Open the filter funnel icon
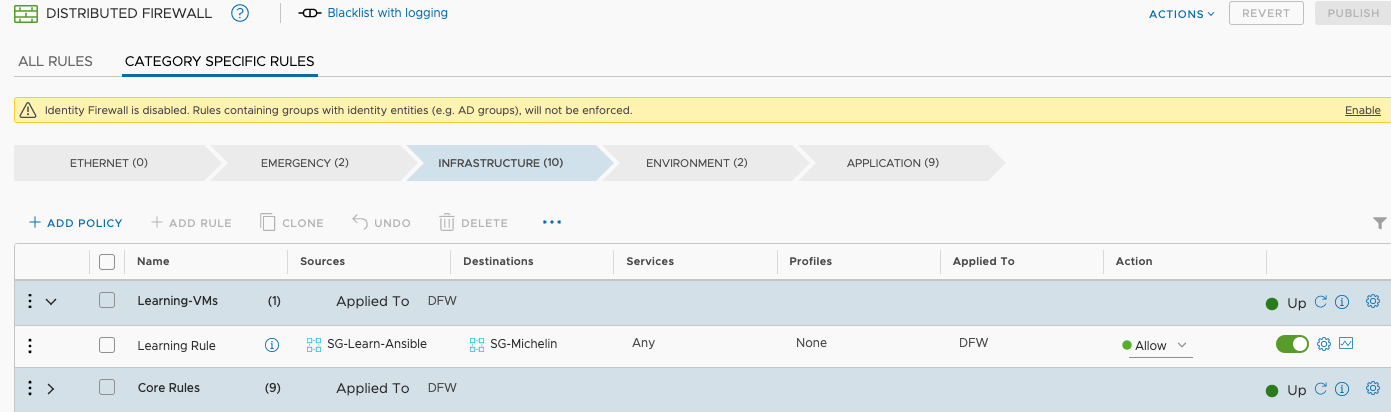The height and width of the screenshot is (412, 1391). point(1380,223)
